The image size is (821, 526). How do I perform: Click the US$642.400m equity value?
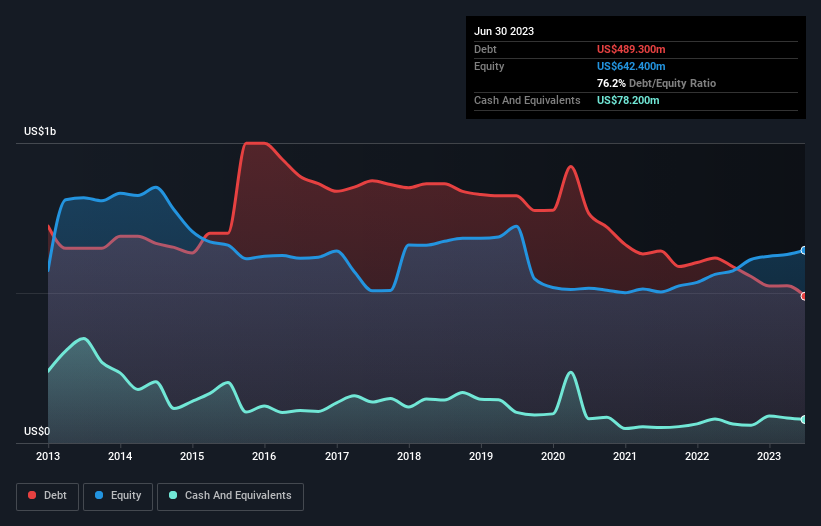631,66
